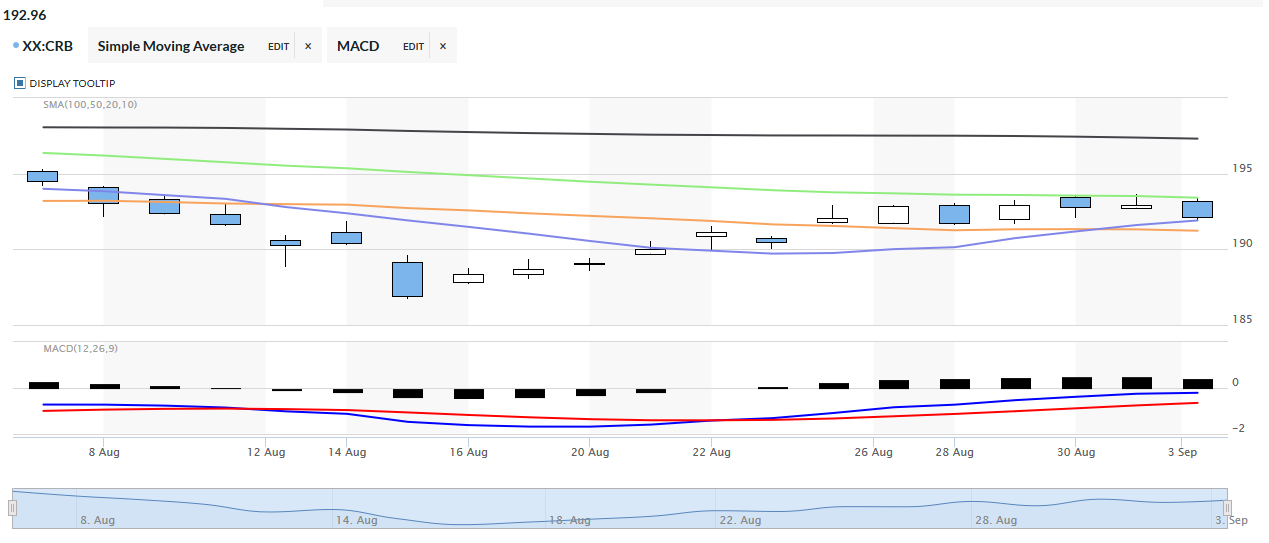
Task: Click the MACD indicator label
Action: point(358,46)
